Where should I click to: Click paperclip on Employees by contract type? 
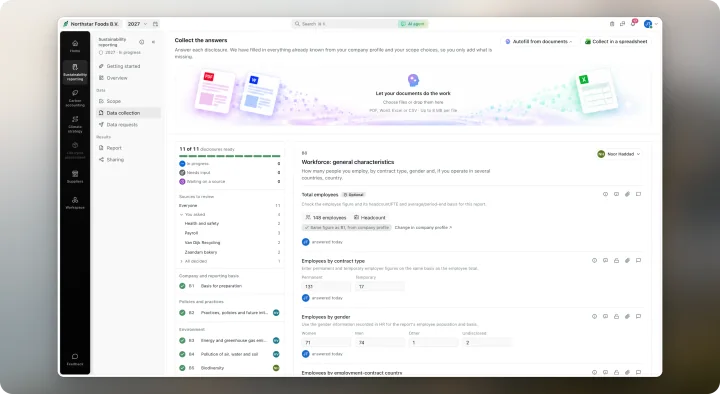(x=627, y=260)
